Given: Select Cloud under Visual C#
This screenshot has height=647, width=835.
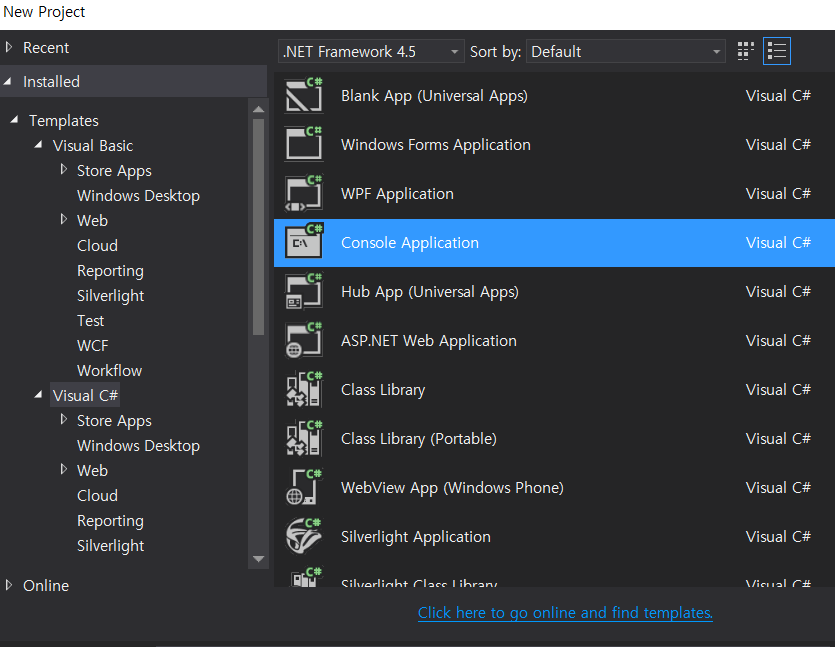Looking at the screenshot, I should tap(97, 495).
